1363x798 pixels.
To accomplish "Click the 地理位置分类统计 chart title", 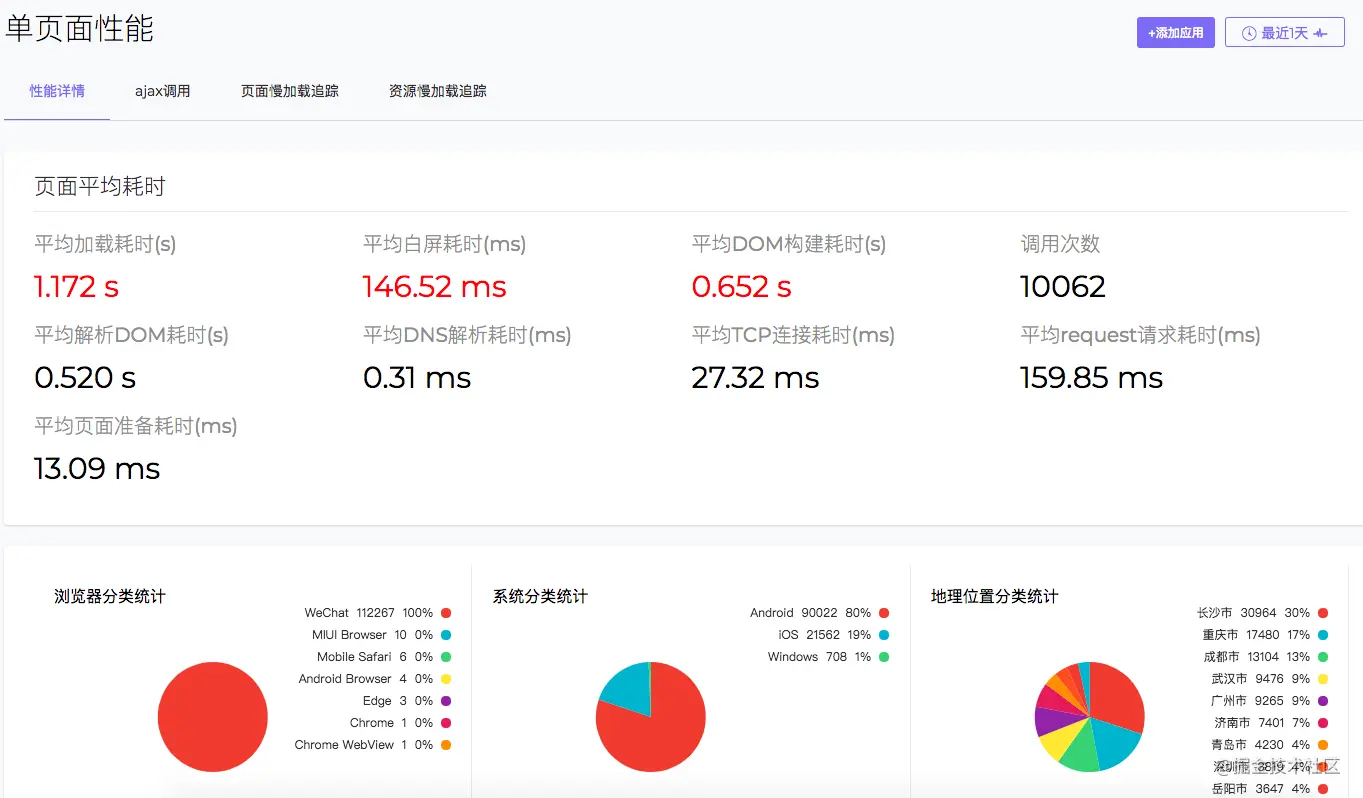I will tap(994, 596).
